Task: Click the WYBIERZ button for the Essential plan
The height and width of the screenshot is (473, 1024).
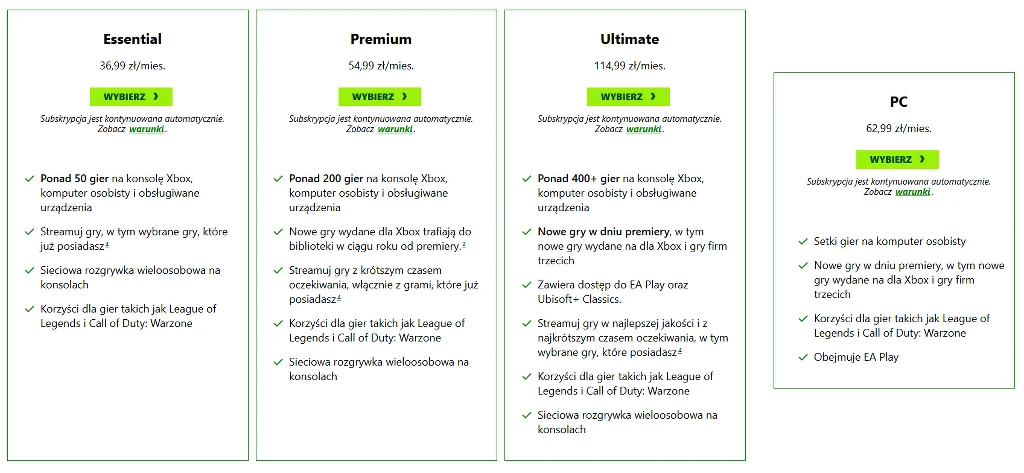Action: pyautogui.click(x=131, y=97)
